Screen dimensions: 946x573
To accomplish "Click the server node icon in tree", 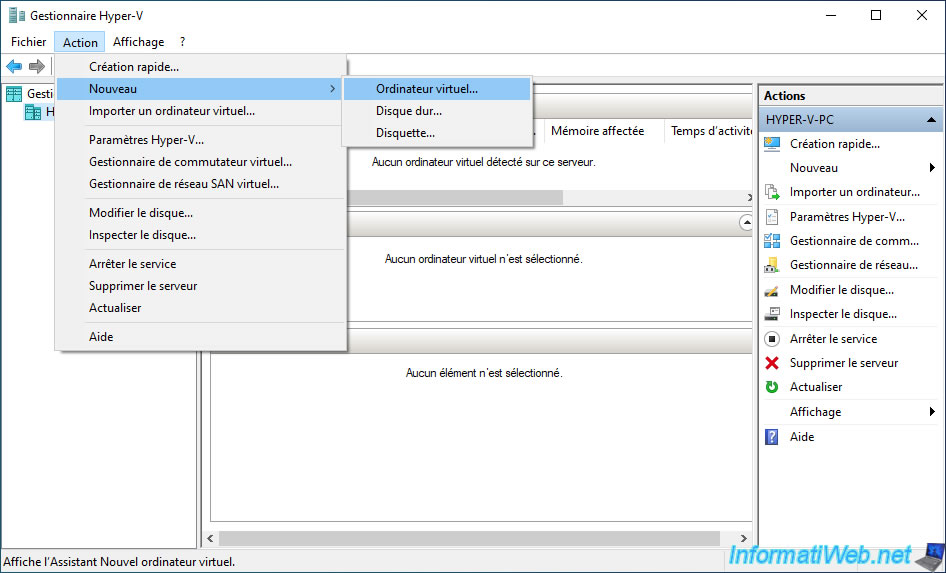I will pyautogui.click(x=33, y=112).
